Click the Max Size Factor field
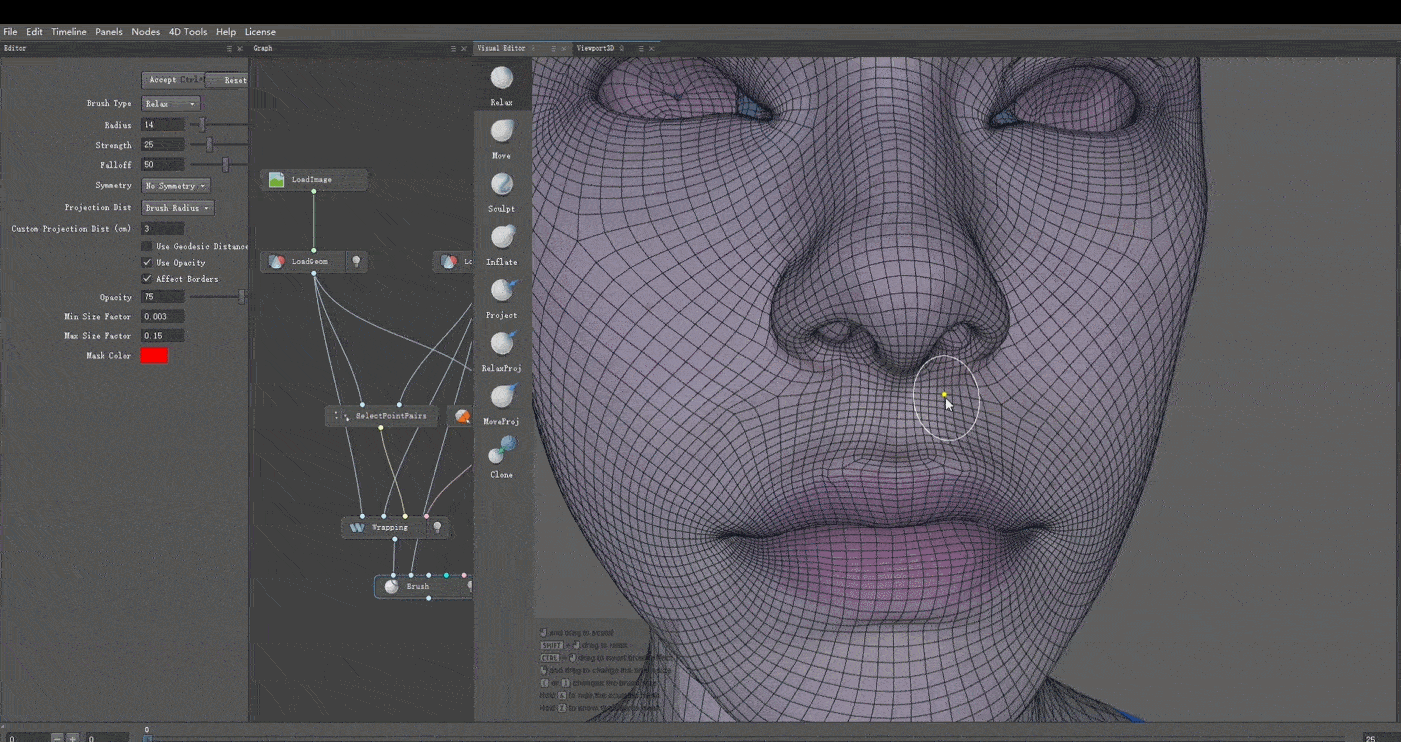1401x742 pixels. click(x=162, y=336)
